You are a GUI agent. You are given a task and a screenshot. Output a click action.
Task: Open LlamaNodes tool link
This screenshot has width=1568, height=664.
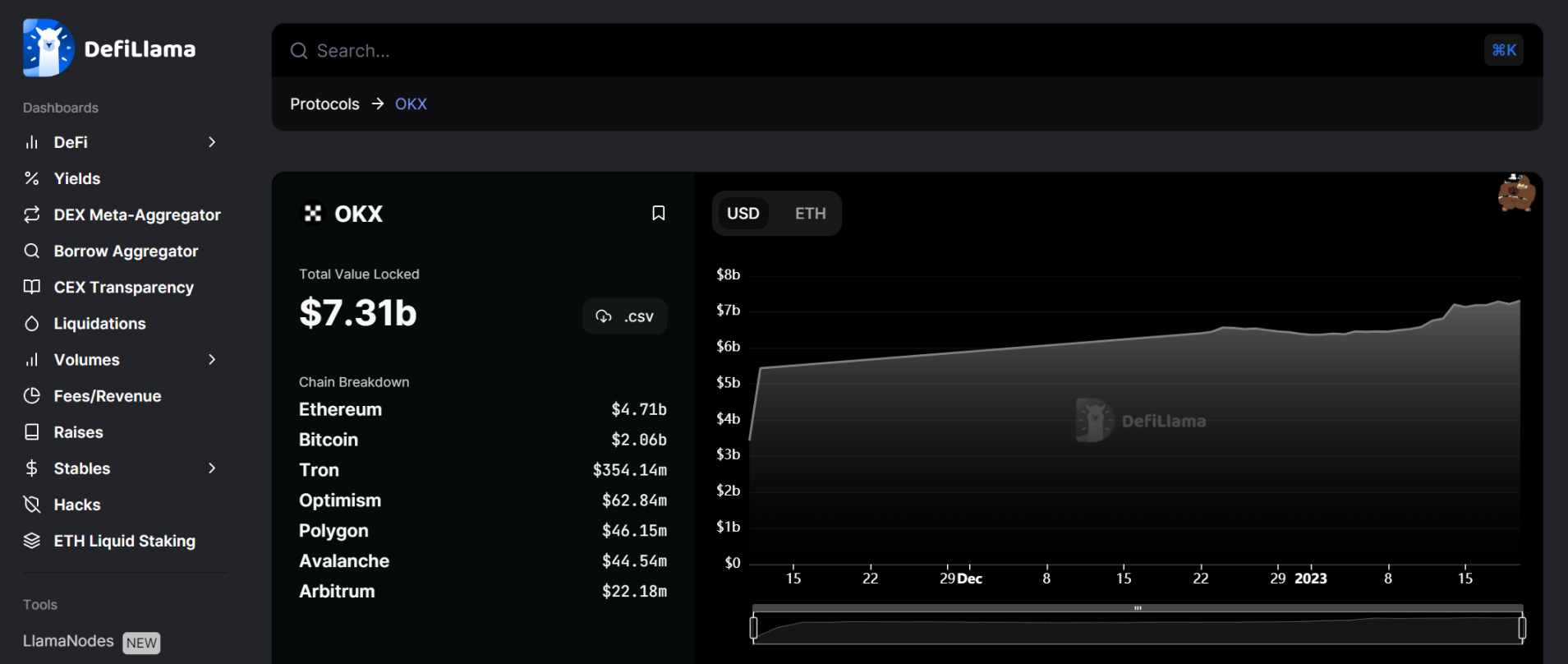[x=68, y=641]
